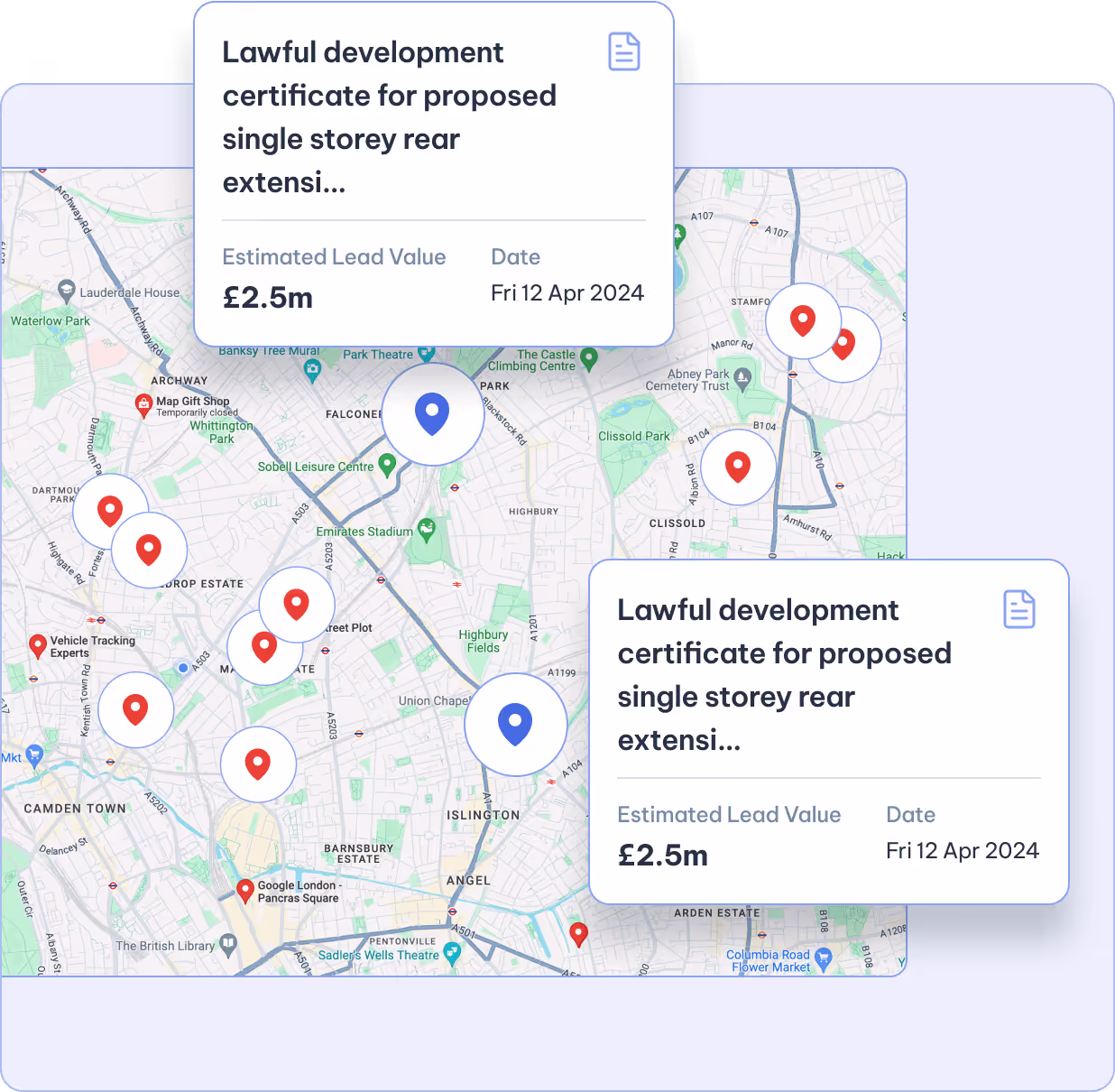Click £2.5m value in the lower card
Screen dimensions: 1115x1092
pyautogui.click(x=663, y=856)
